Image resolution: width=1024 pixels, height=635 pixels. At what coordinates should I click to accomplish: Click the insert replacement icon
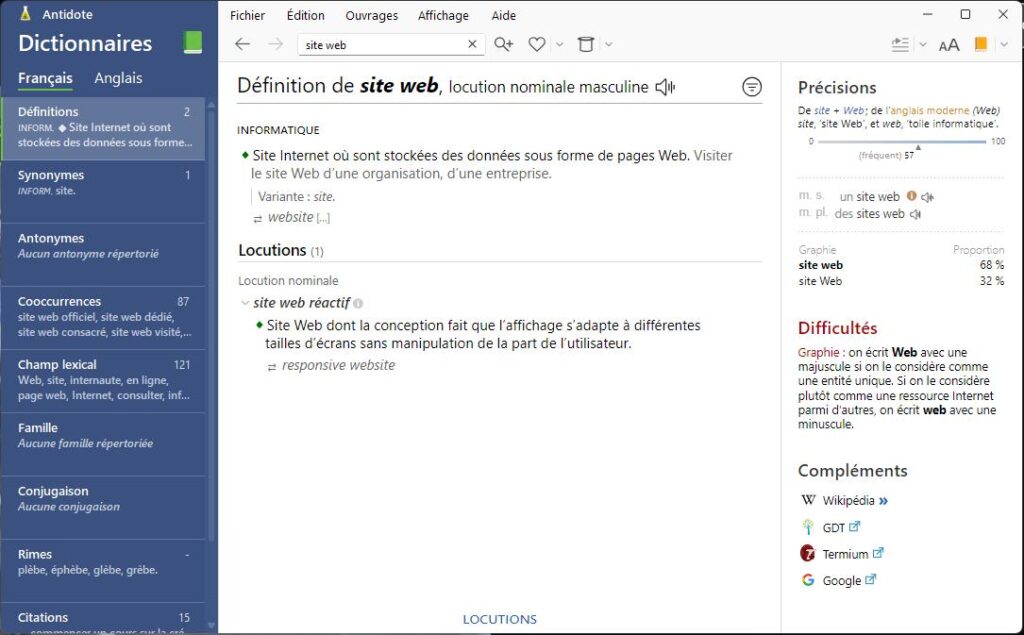[x=901, y=44]
